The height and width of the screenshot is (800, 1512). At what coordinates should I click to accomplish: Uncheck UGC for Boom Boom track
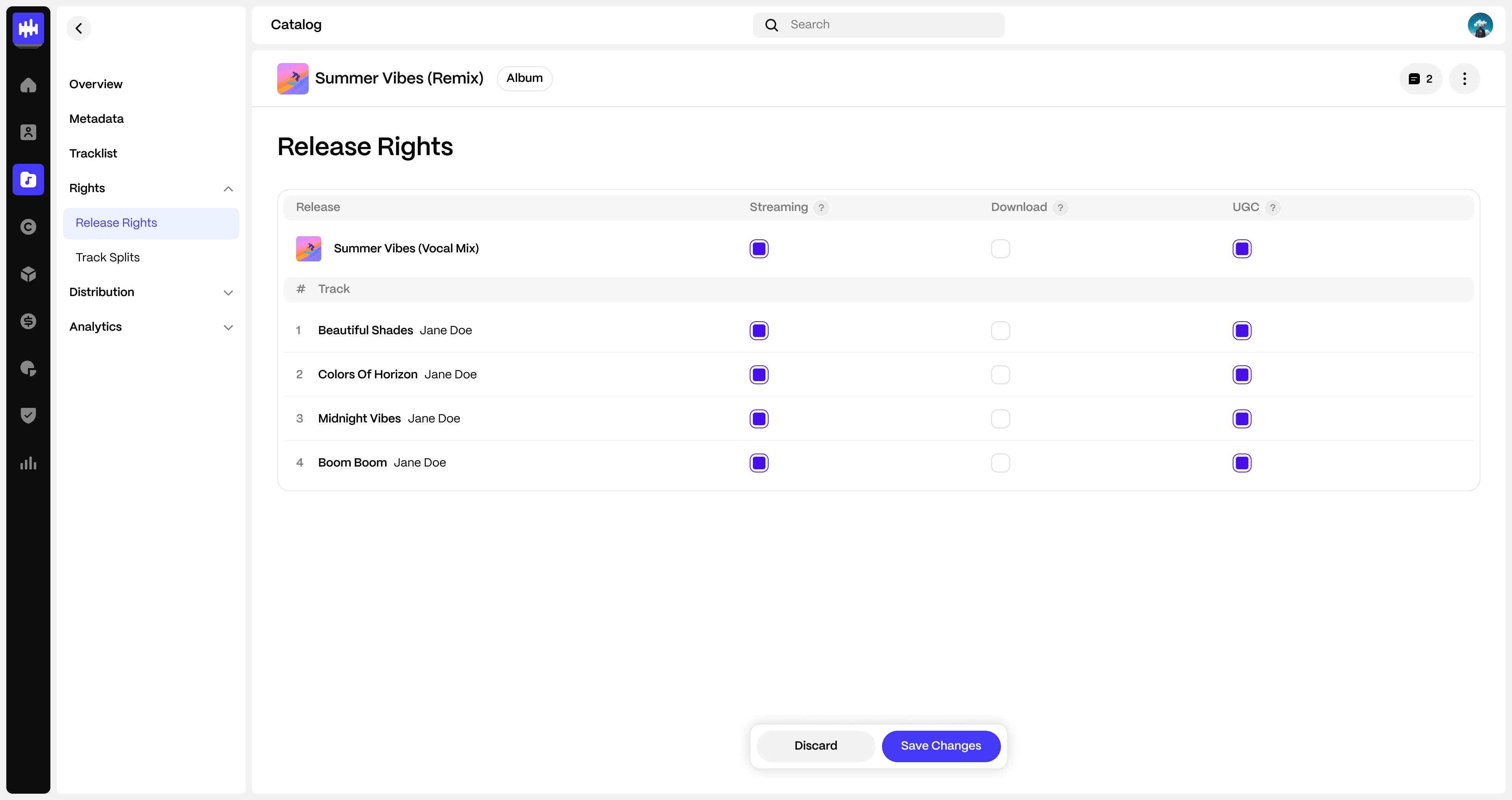1241,463
